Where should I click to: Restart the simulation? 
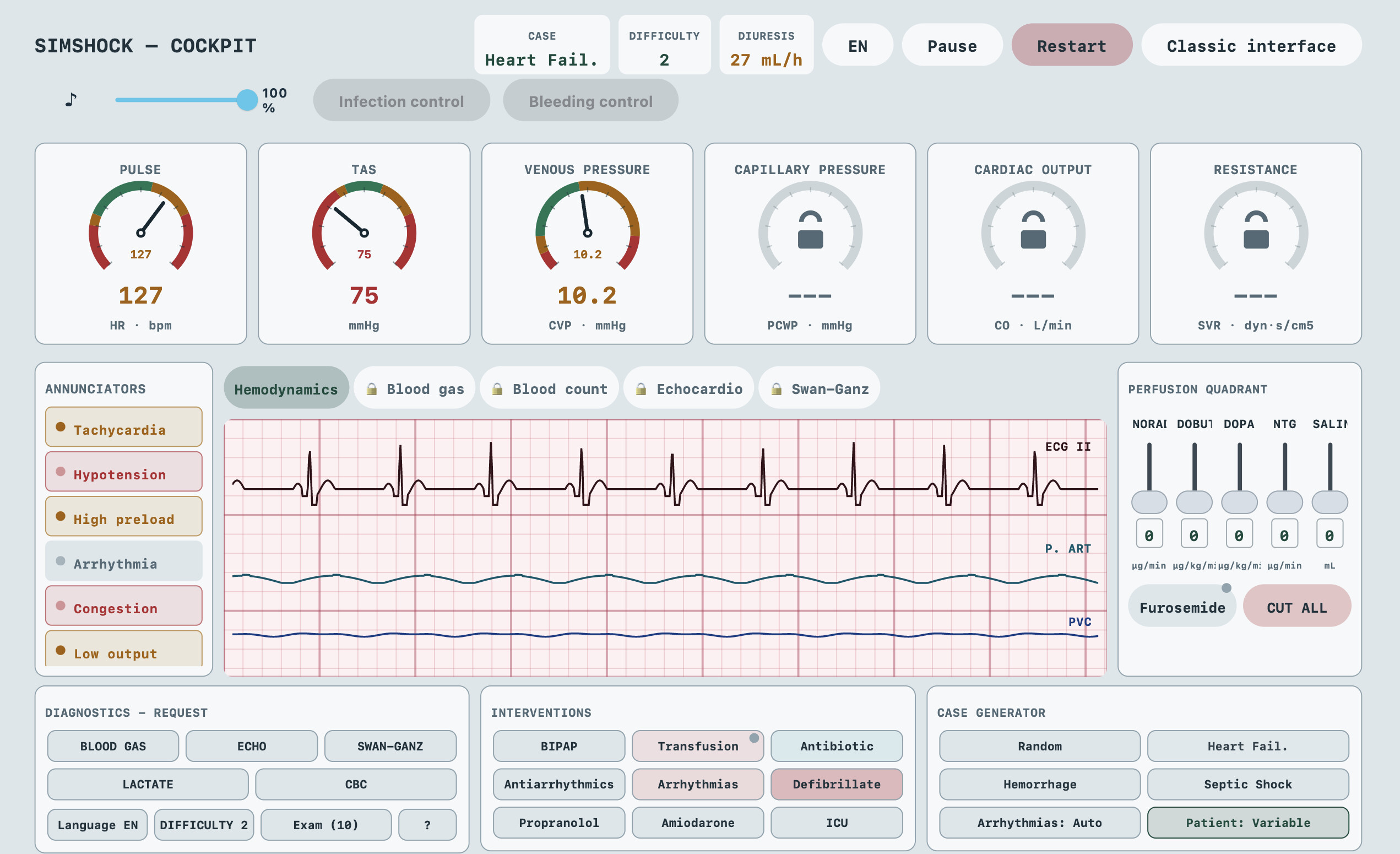[x=1072, y=45]
